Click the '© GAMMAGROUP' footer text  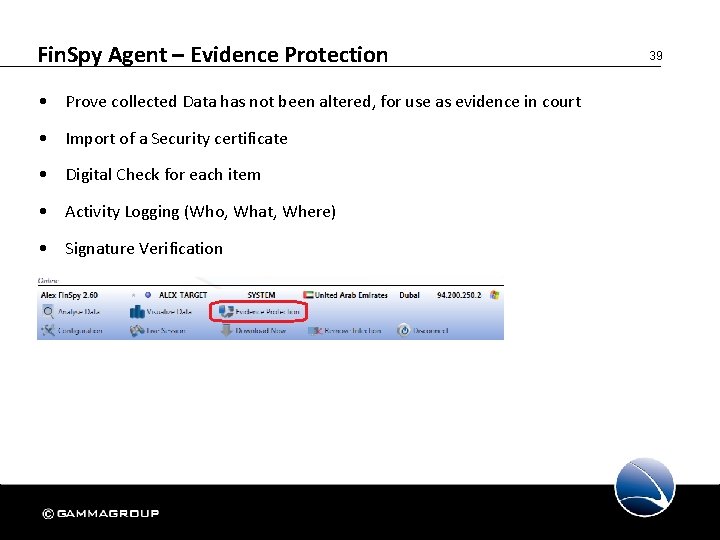[x=101, y=513]
